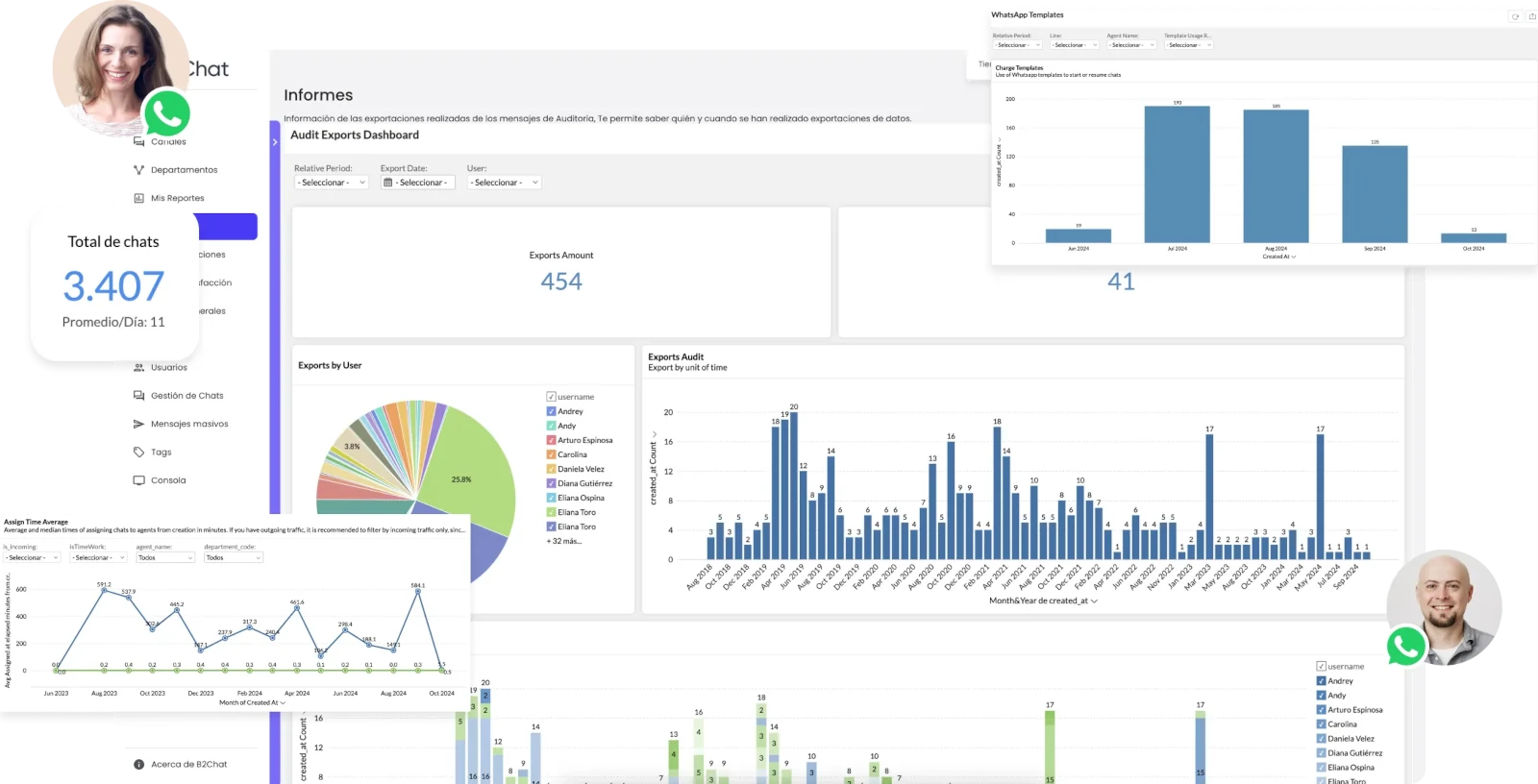
Task: Open the User filter dropdown
Action: click(505, 183)
